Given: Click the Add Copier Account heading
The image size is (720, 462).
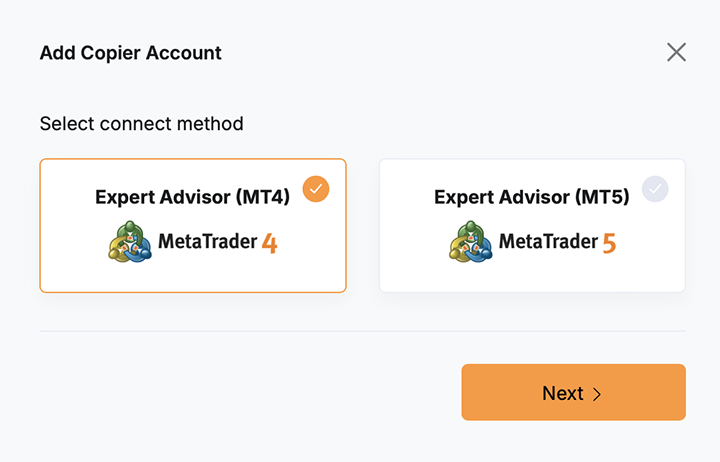Looking at the screenshot, I should [131, 53].
